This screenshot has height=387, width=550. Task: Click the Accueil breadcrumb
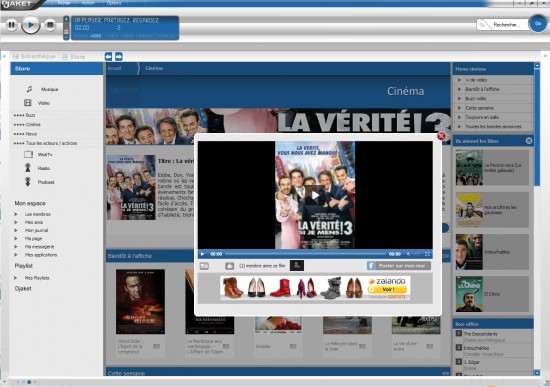pos(114,68)
